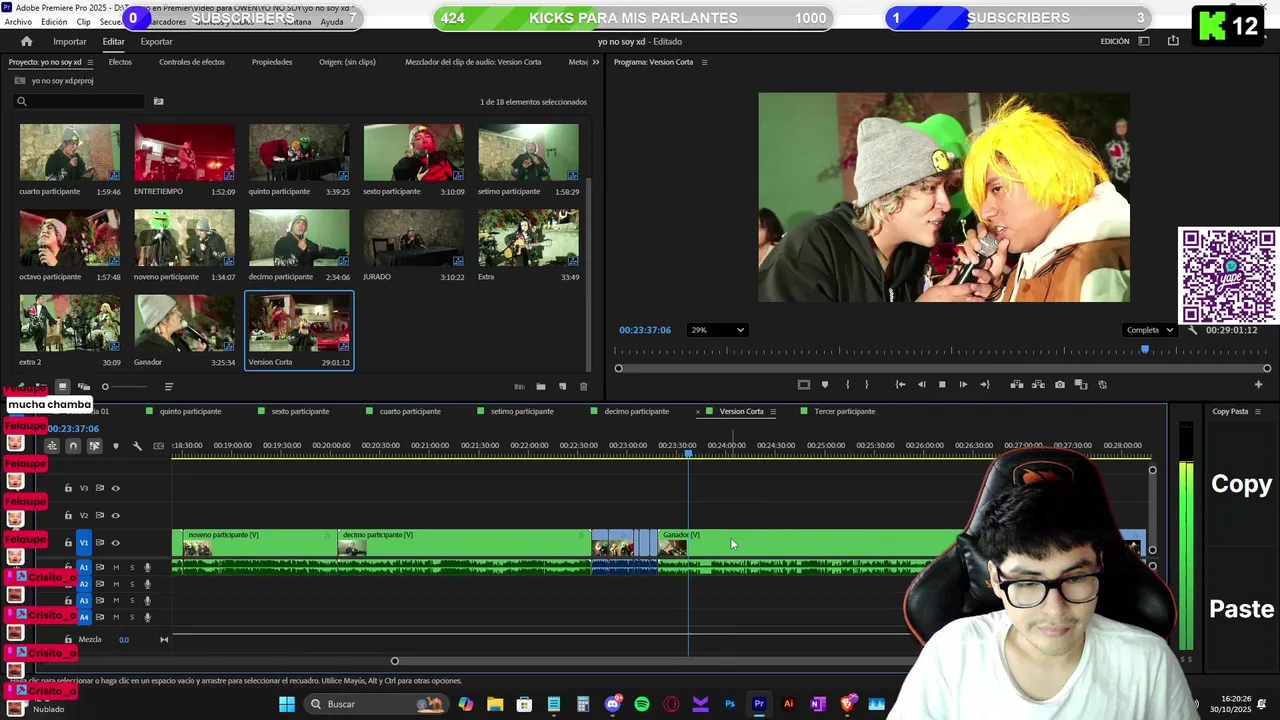Move Program monitor playhead marker
1280x720 pixels.
[1145, 350]
